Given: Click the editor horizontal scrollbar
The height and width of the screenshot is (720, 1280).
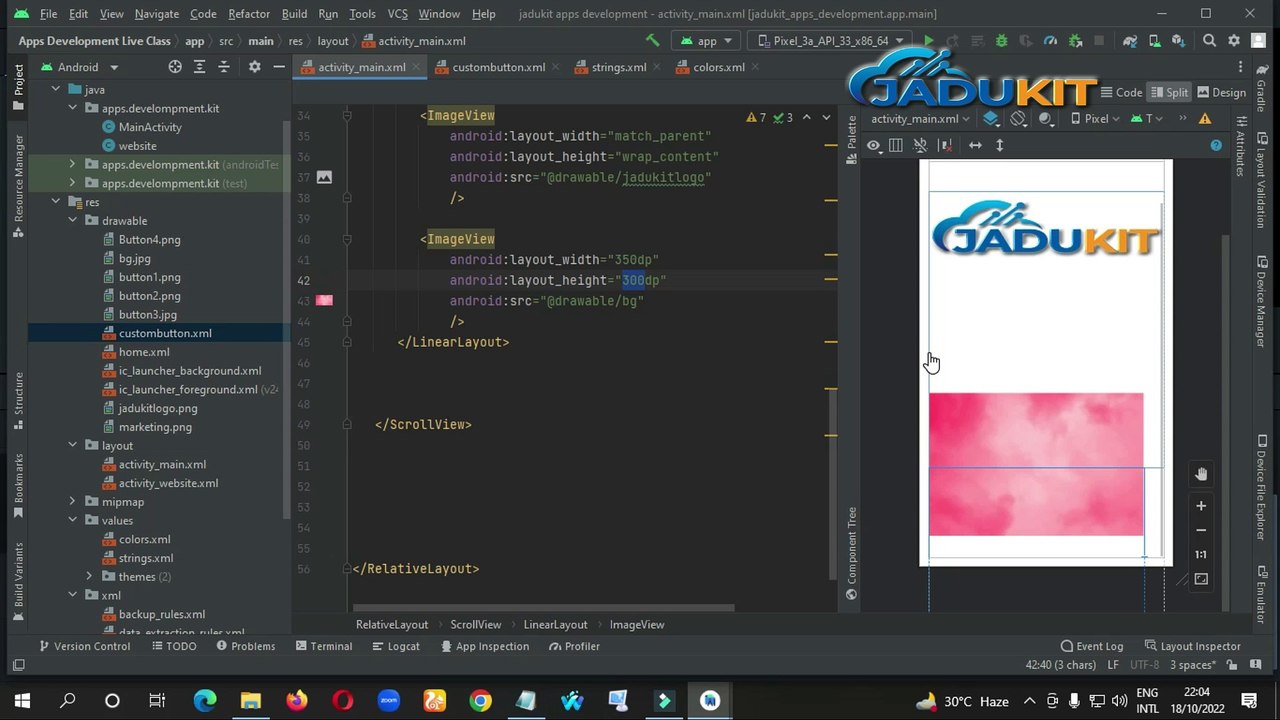Looking at the screenshot, I should tap(543, 607).
